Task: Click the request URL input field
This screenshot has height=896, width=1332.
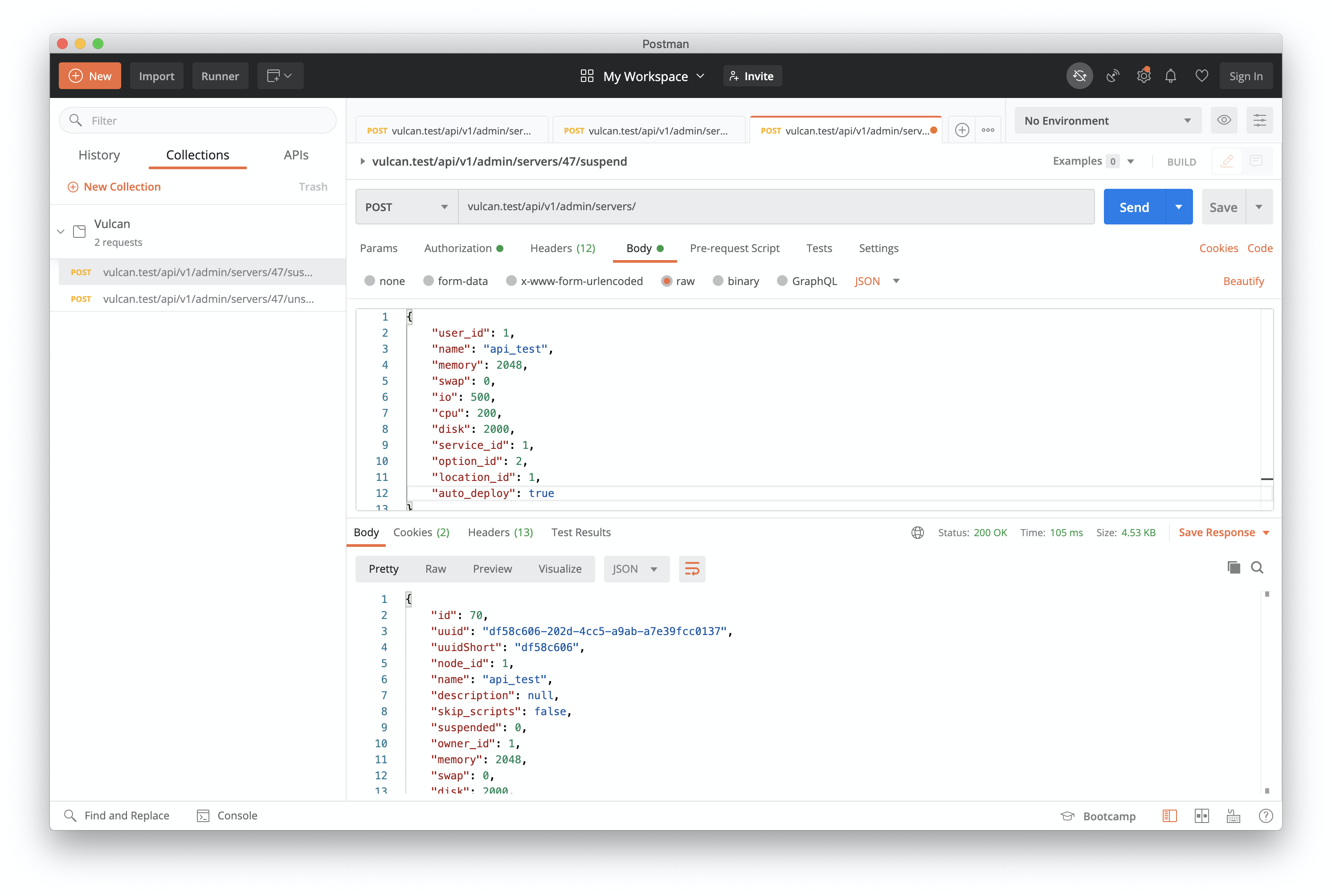Action: tap(775, 207)
